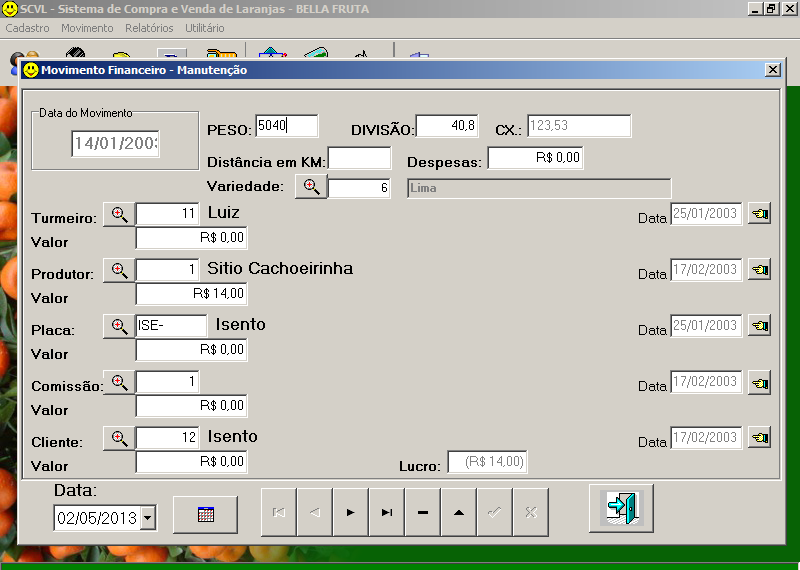Open the Relatórios menu

[x=149, y=28]
